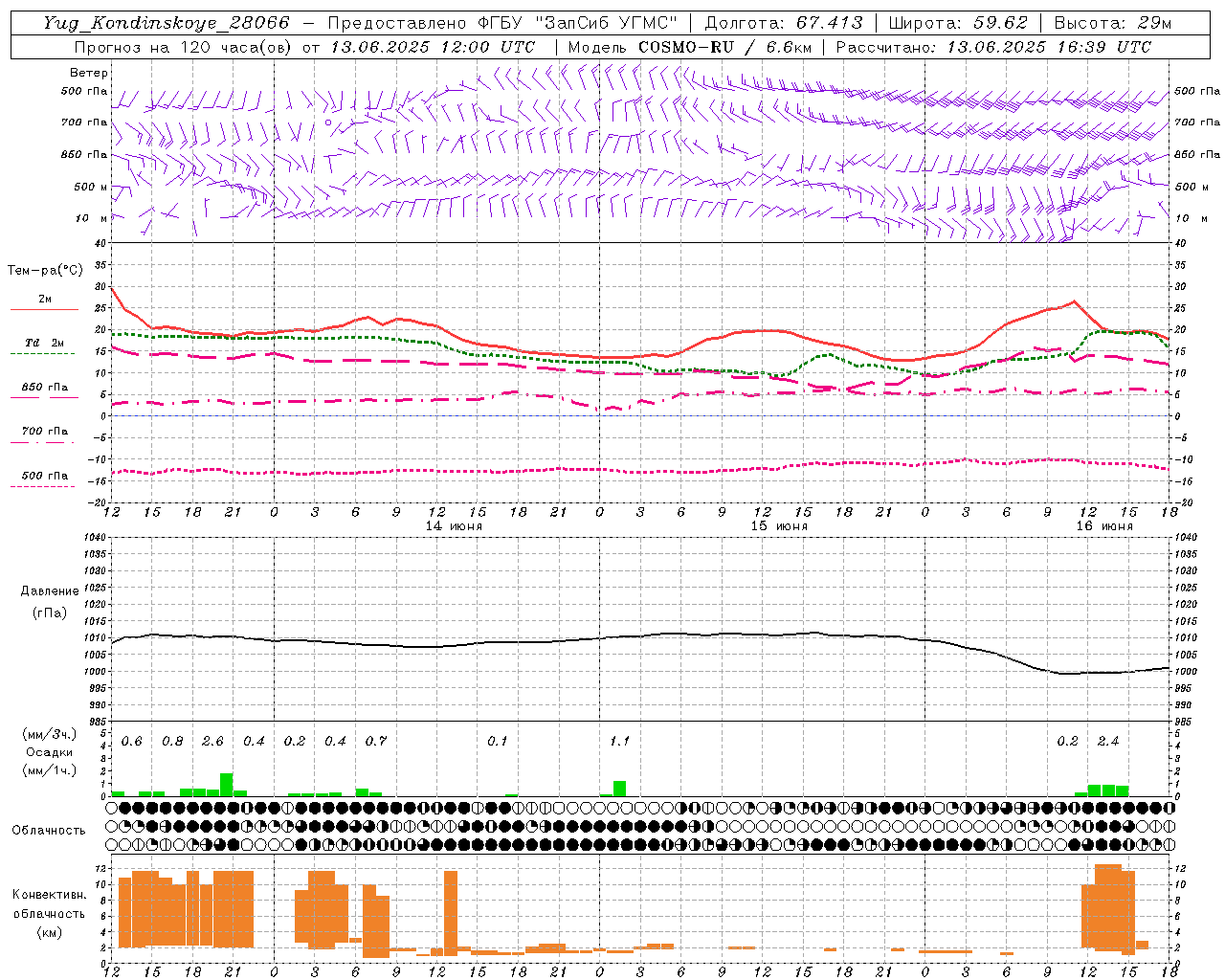The width and height of the screenshot is (1225, 980).
Task: Click the 0.6 precipitation value
Action: pyautogui.click(x=132, y=742)
